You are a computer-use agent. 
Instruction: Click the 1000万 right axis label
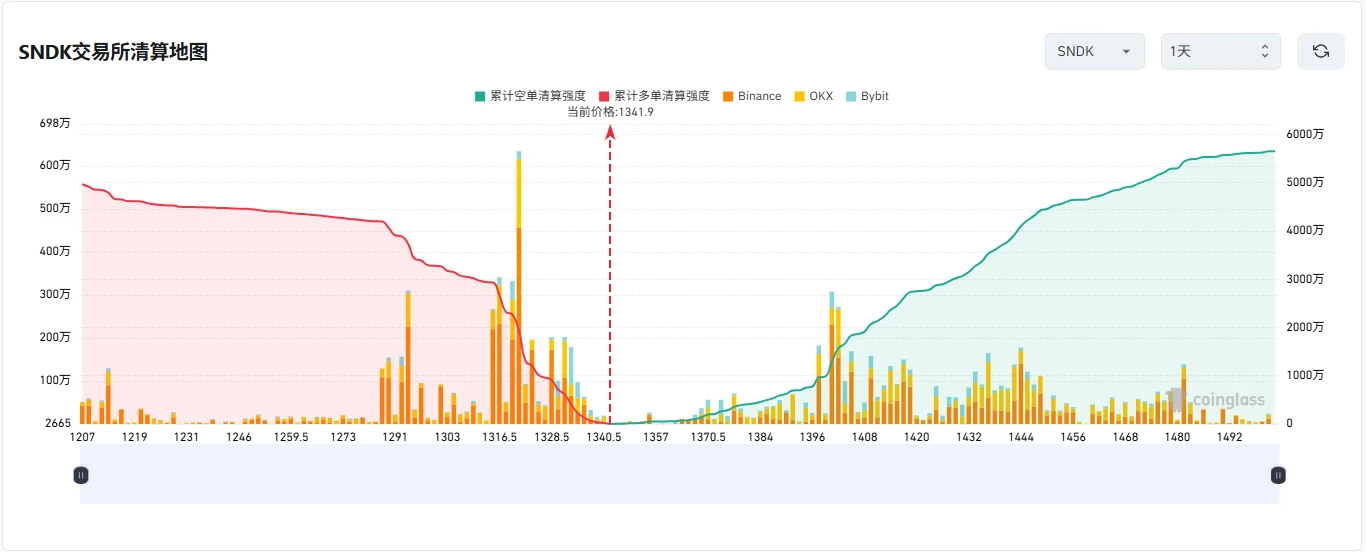click(x=1304, y=375)
